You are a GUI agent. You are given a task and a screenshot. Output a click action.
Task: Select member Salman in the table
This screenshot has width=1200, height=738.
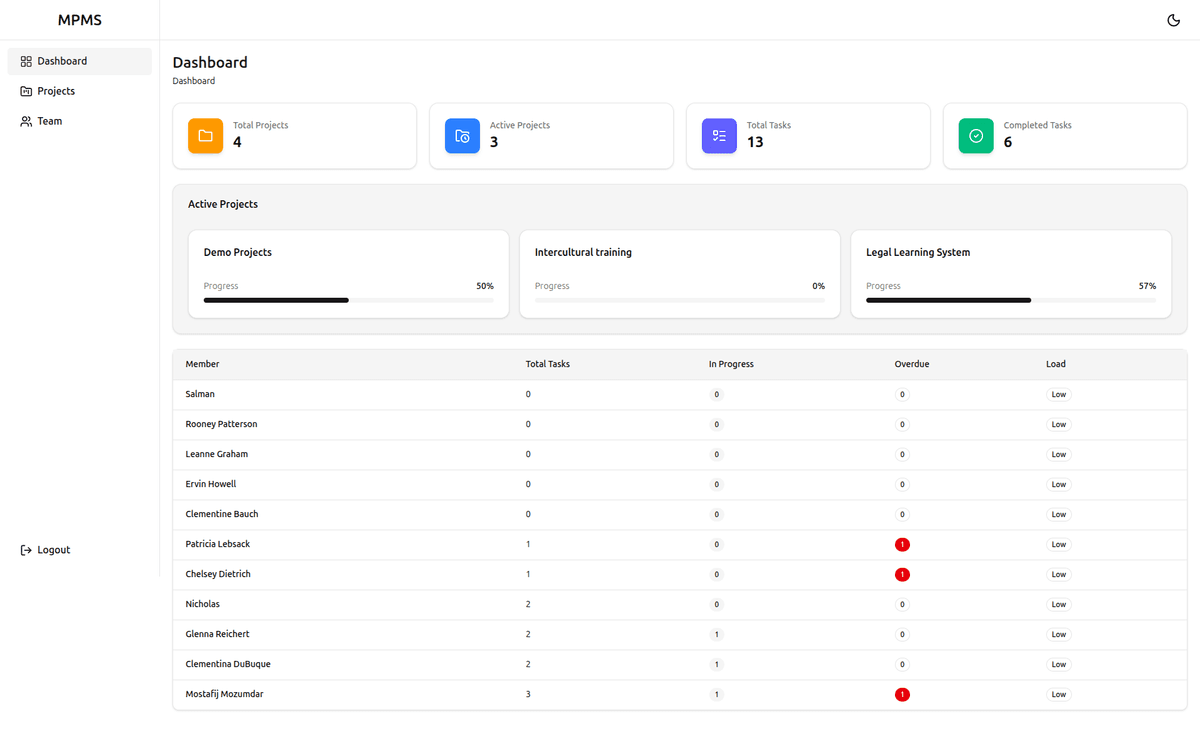pyautogui.click(x=200, y=394)
